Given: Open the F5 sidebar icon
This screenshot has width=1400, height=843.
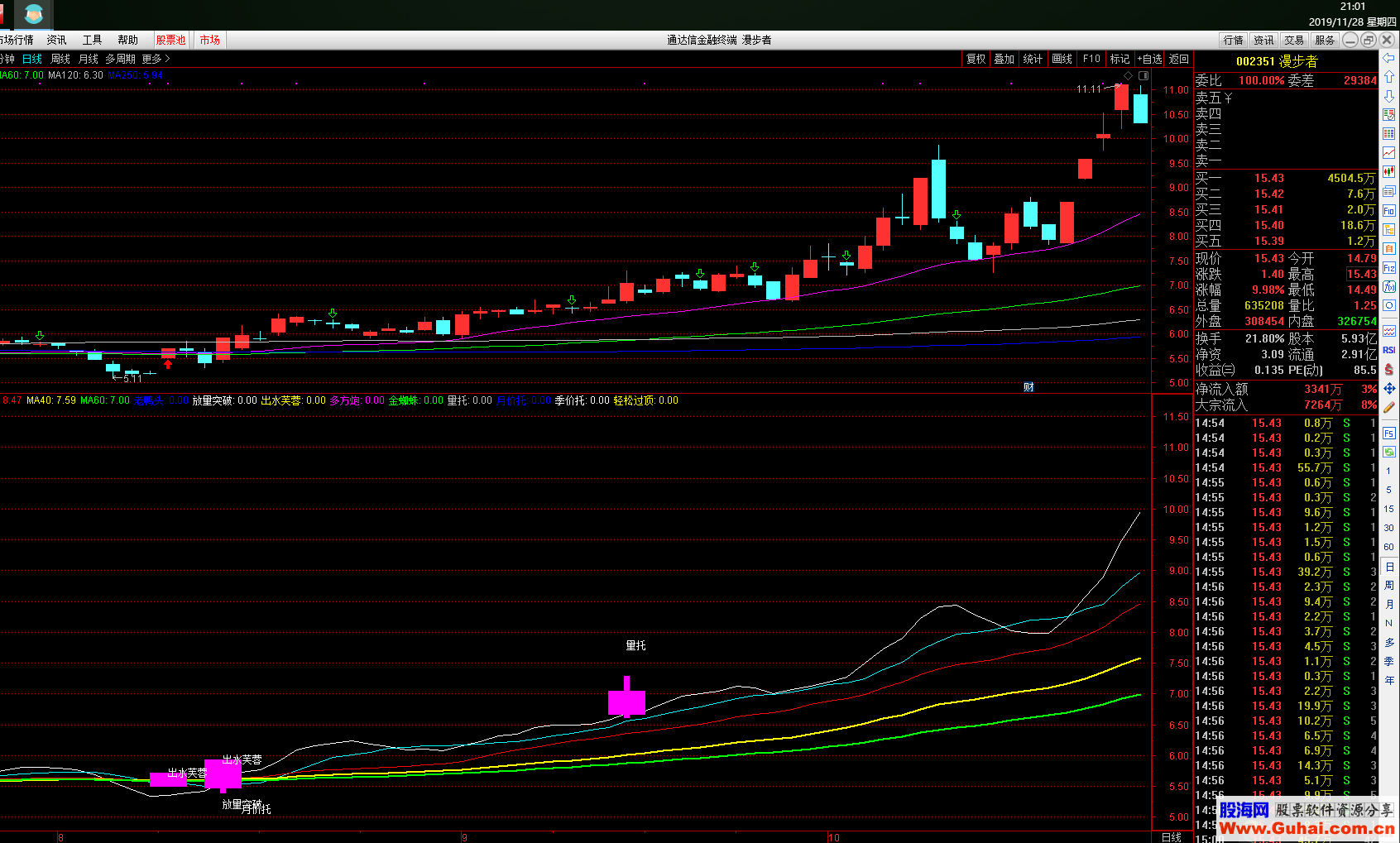Looking at the screenshot, I should tap(1388, 433).
